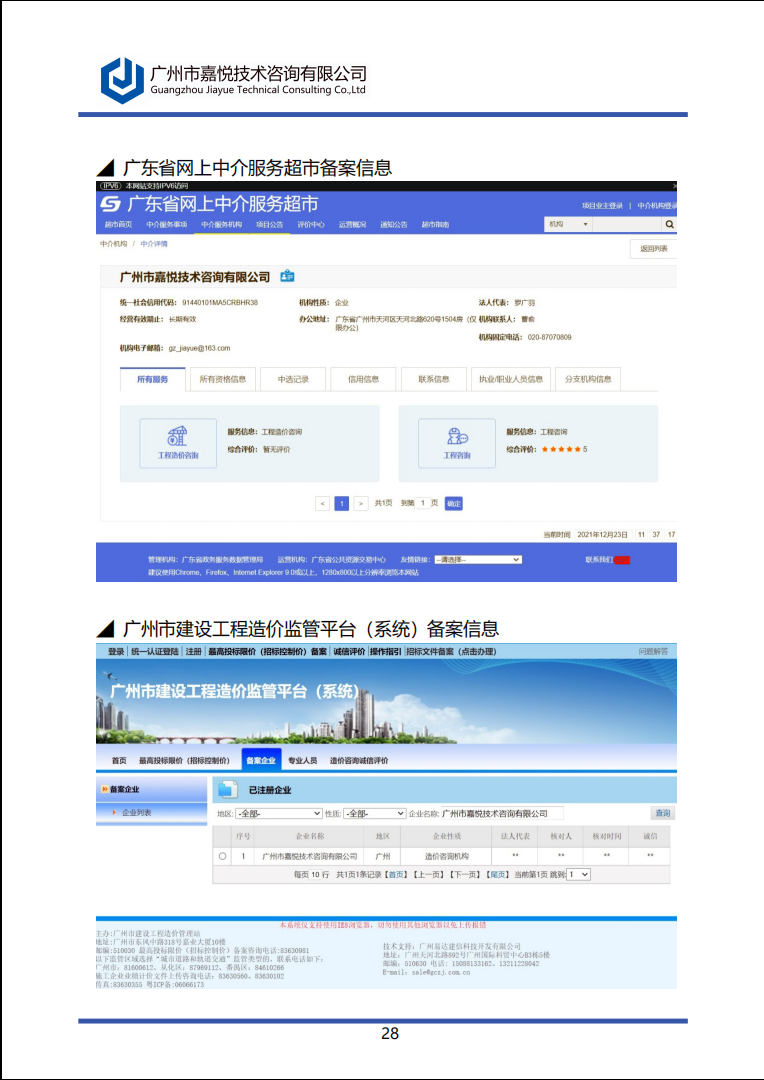Open 运营概况 navigation item
The image size is (764, 1080).
pyautogui.click(x=353, y=225)
